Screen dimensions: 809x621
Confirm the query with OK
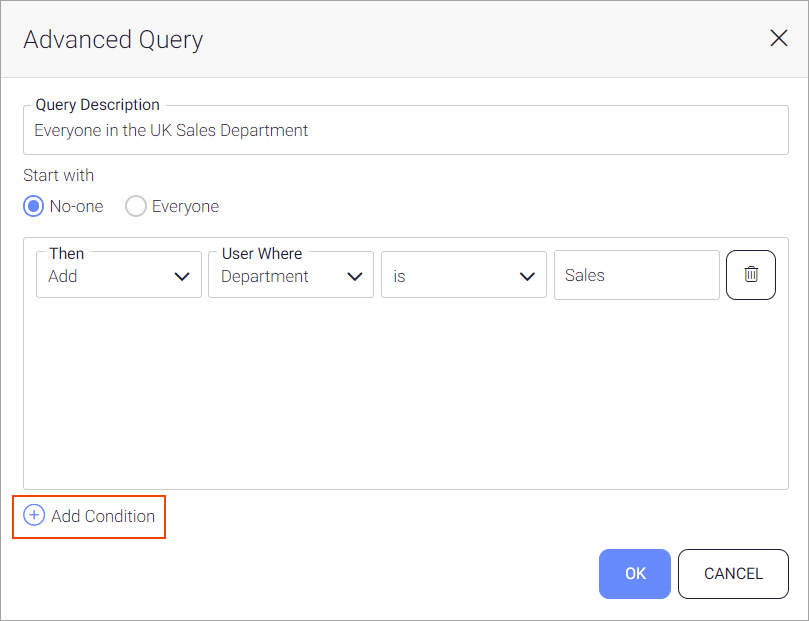click(x=635, y=574)
